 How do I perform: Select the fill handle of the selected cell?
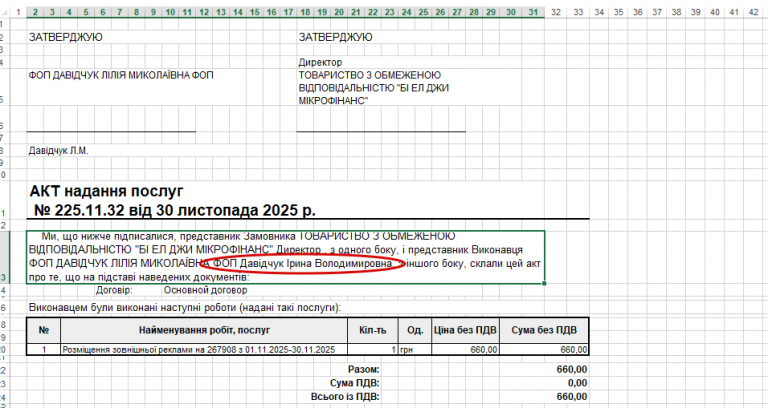545,283
